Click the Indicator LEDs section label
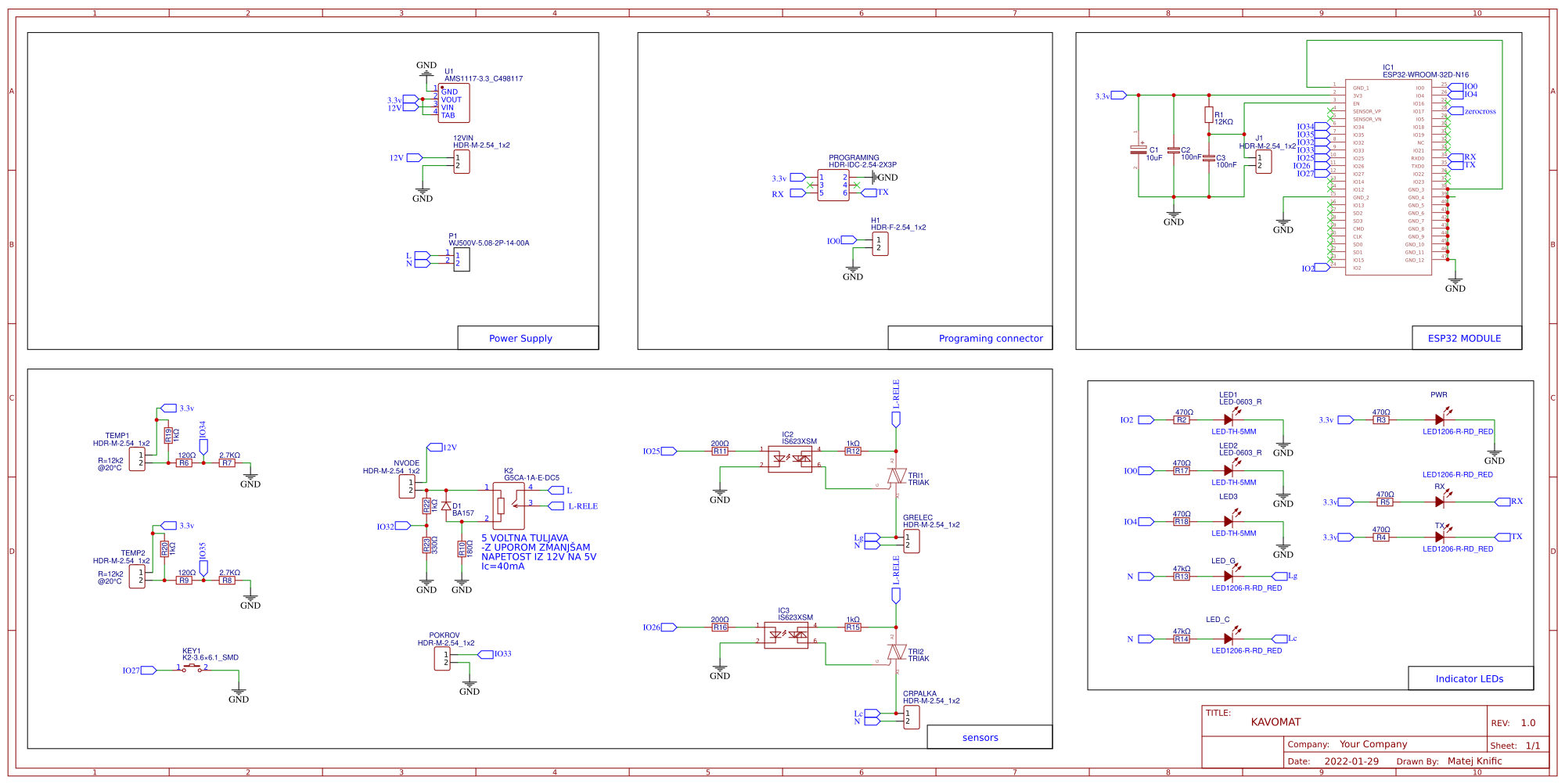Viewport: 1565px width, 784px height. (x=1470, y=678)
